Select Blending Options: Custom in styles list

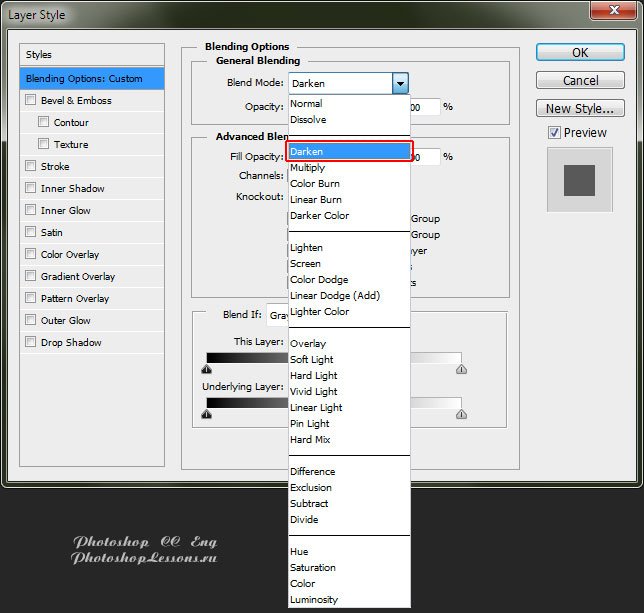pyautogui.click(x=92, y=79)
